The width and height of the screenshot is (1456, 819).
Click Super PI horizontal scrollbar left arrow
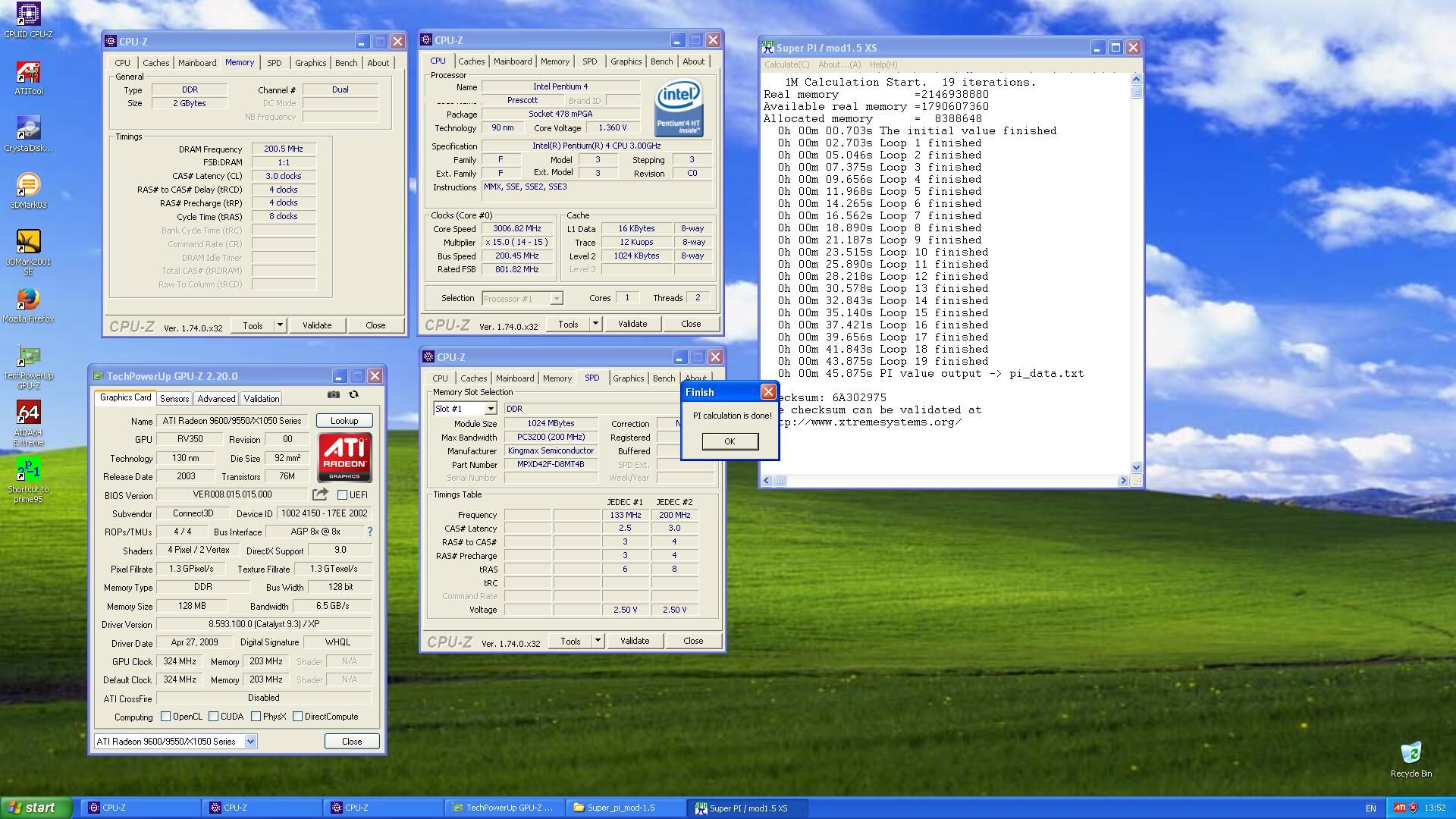tap(767, 481)
